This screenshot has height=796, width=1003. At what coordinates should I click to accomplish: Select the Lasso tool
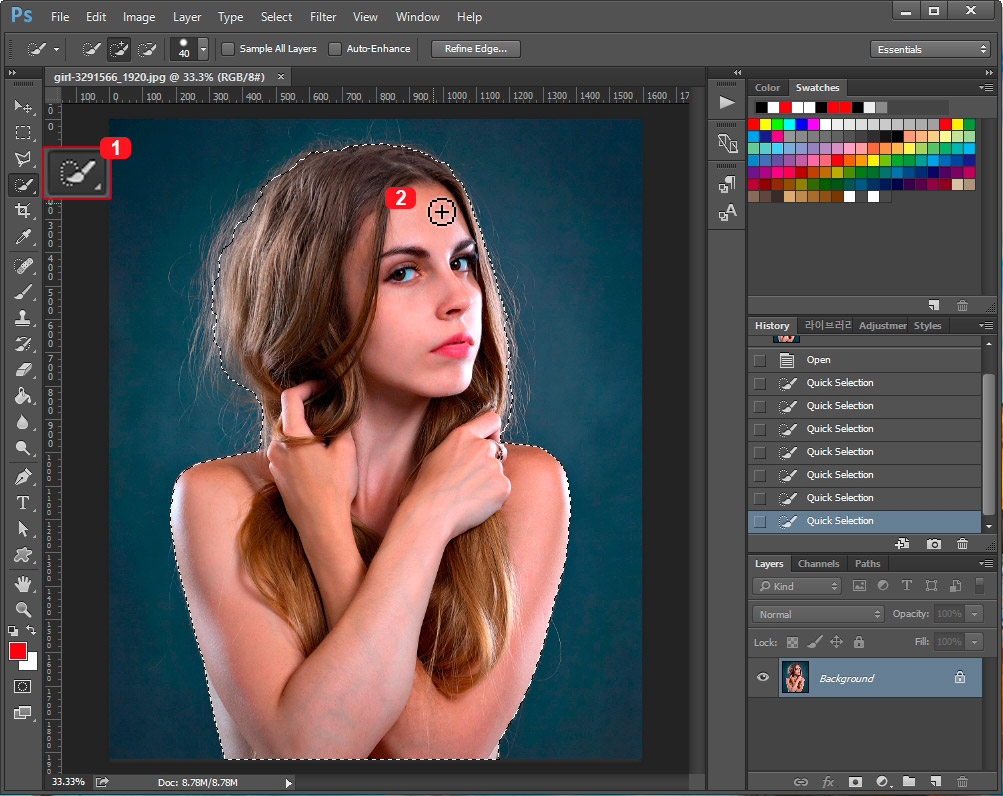coord(22,159)
